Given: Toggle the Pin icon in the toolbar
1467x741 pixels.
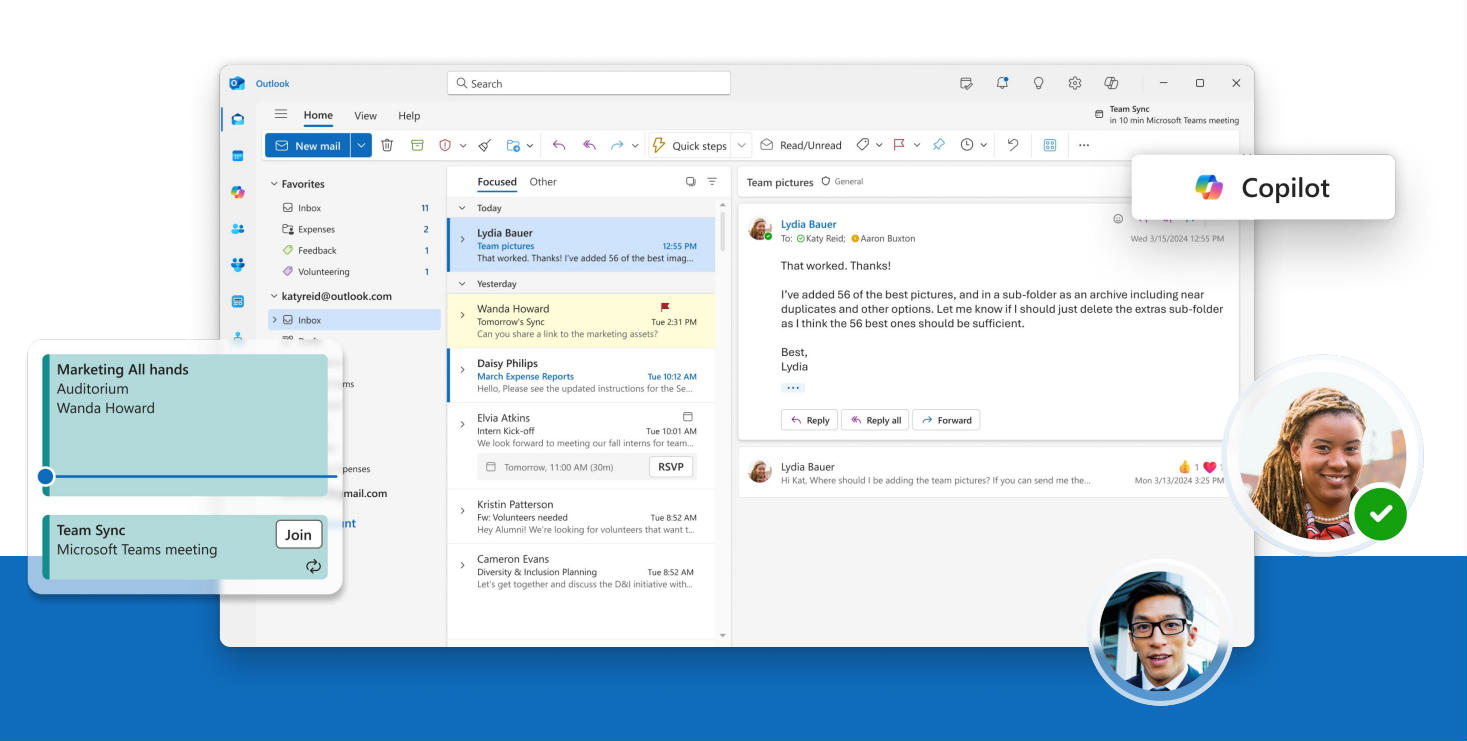Looking at the screenshot, I should click(x=938, y=145).
